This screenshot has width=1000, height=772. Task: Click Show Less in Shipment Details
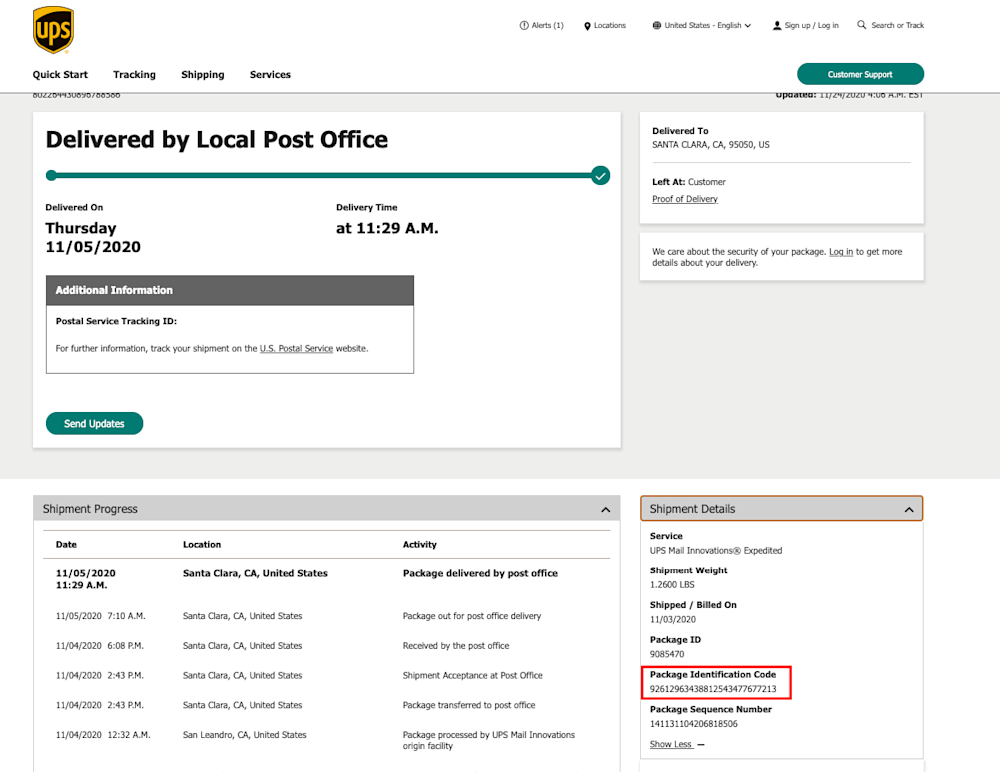pyautogui.click(x=671, y=745)
